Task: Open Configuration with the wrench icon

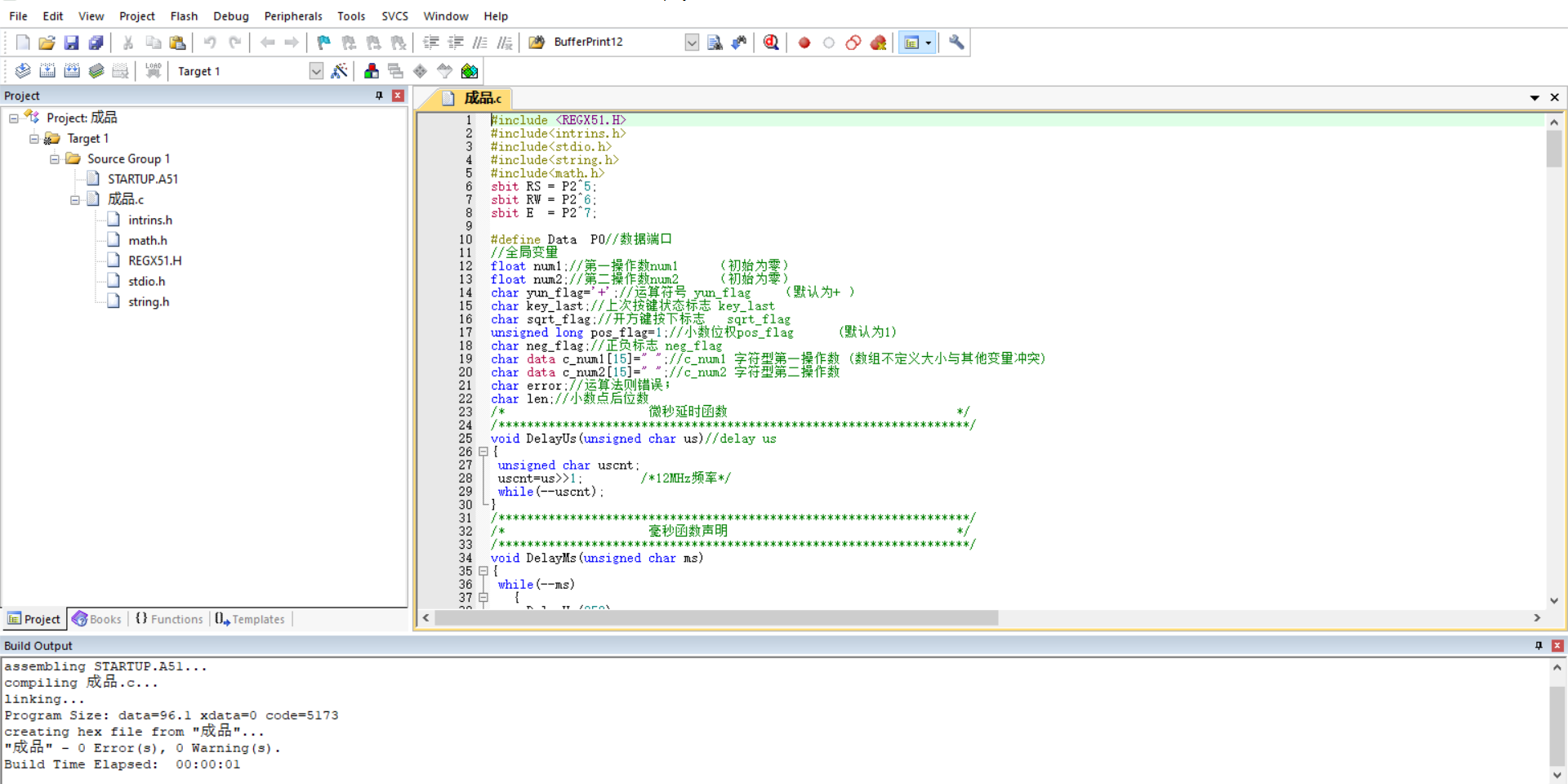Action: pyautogui.click(x=956, y=42)
